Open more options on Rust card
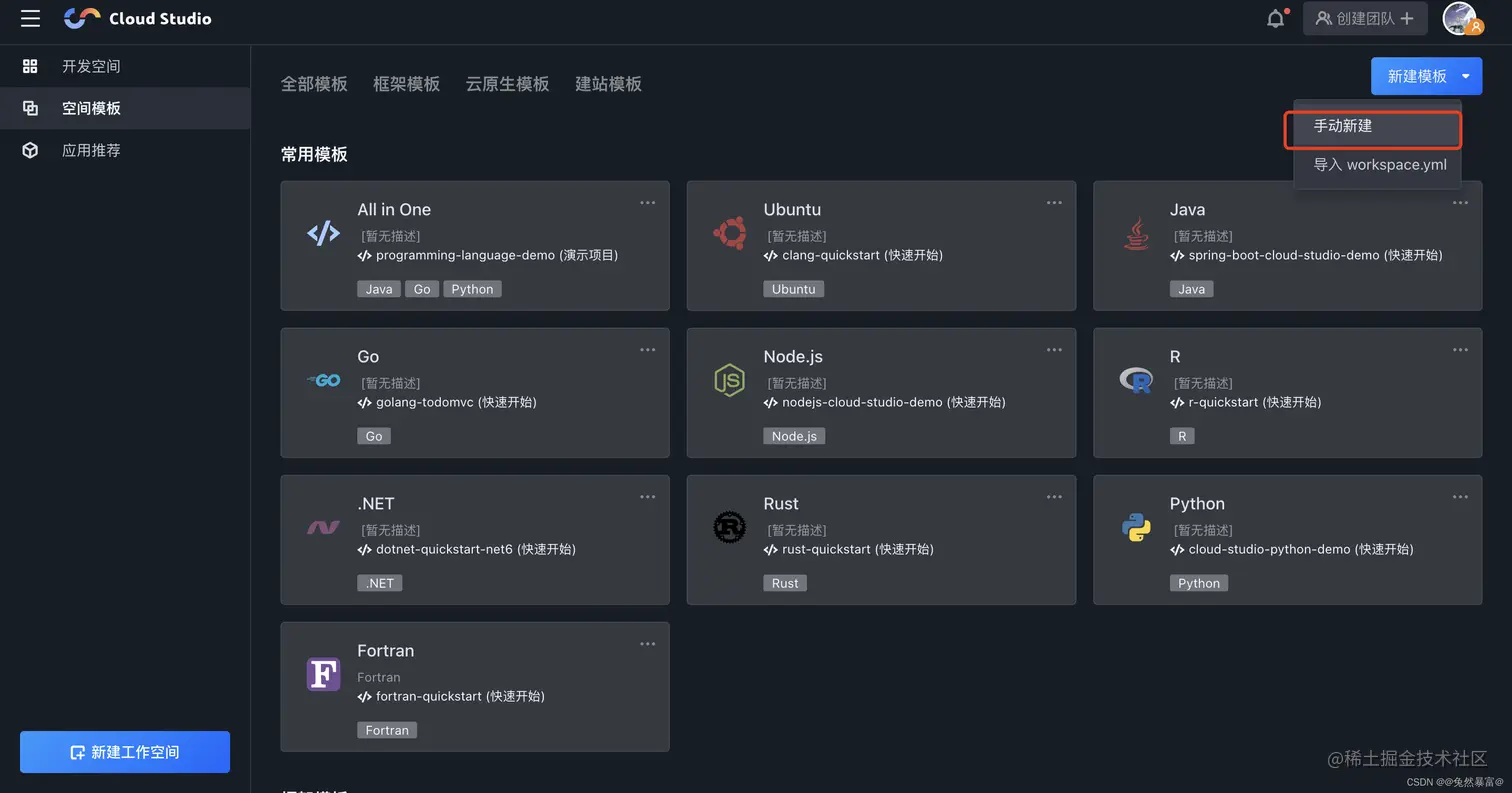 pos(1054,497)
